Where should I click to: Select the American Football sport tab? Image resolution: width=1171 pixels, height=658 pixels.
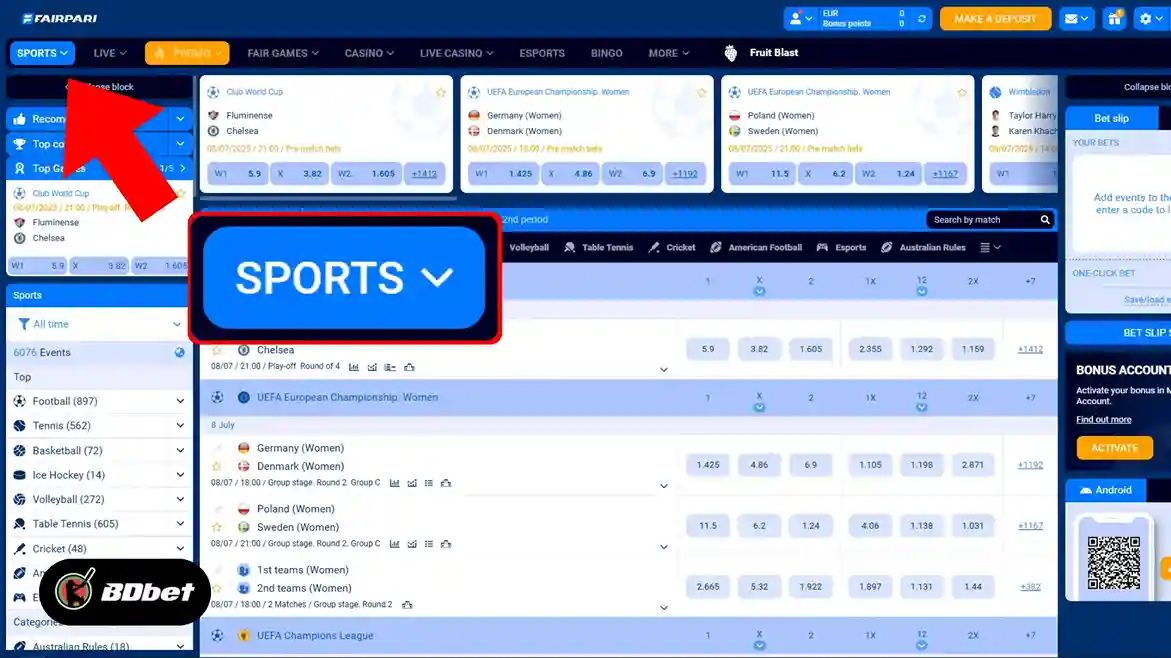(756, 247)
